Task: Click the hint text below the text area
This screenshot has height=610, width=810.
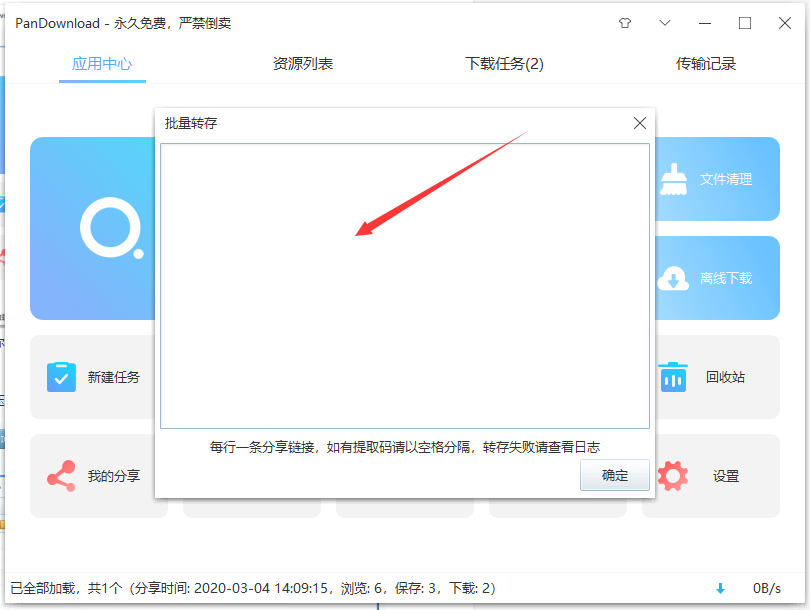Action: (x=404, y=447)
